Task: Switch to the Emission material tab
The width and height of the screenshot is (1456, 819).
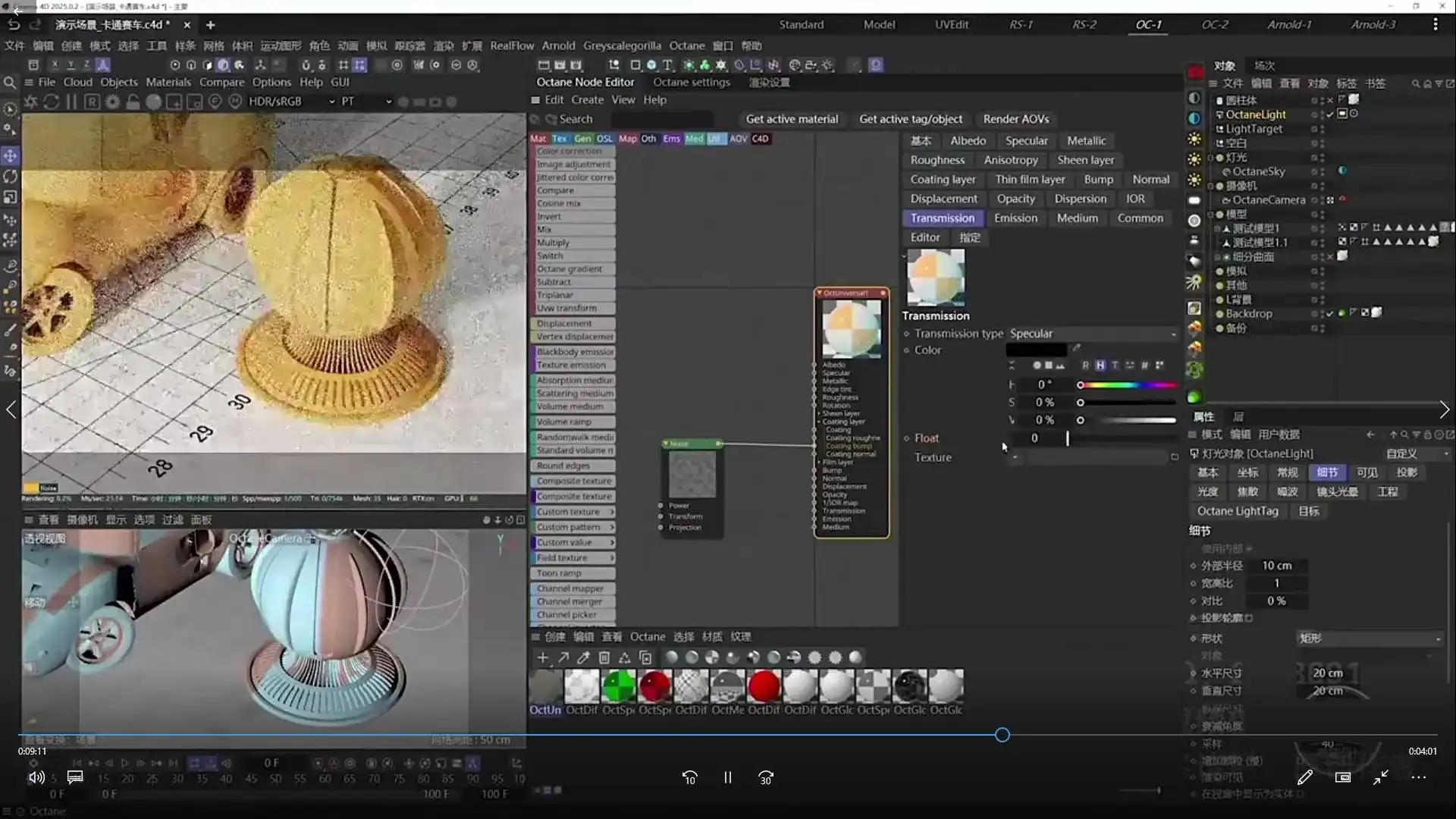Action: point(1015,218)
